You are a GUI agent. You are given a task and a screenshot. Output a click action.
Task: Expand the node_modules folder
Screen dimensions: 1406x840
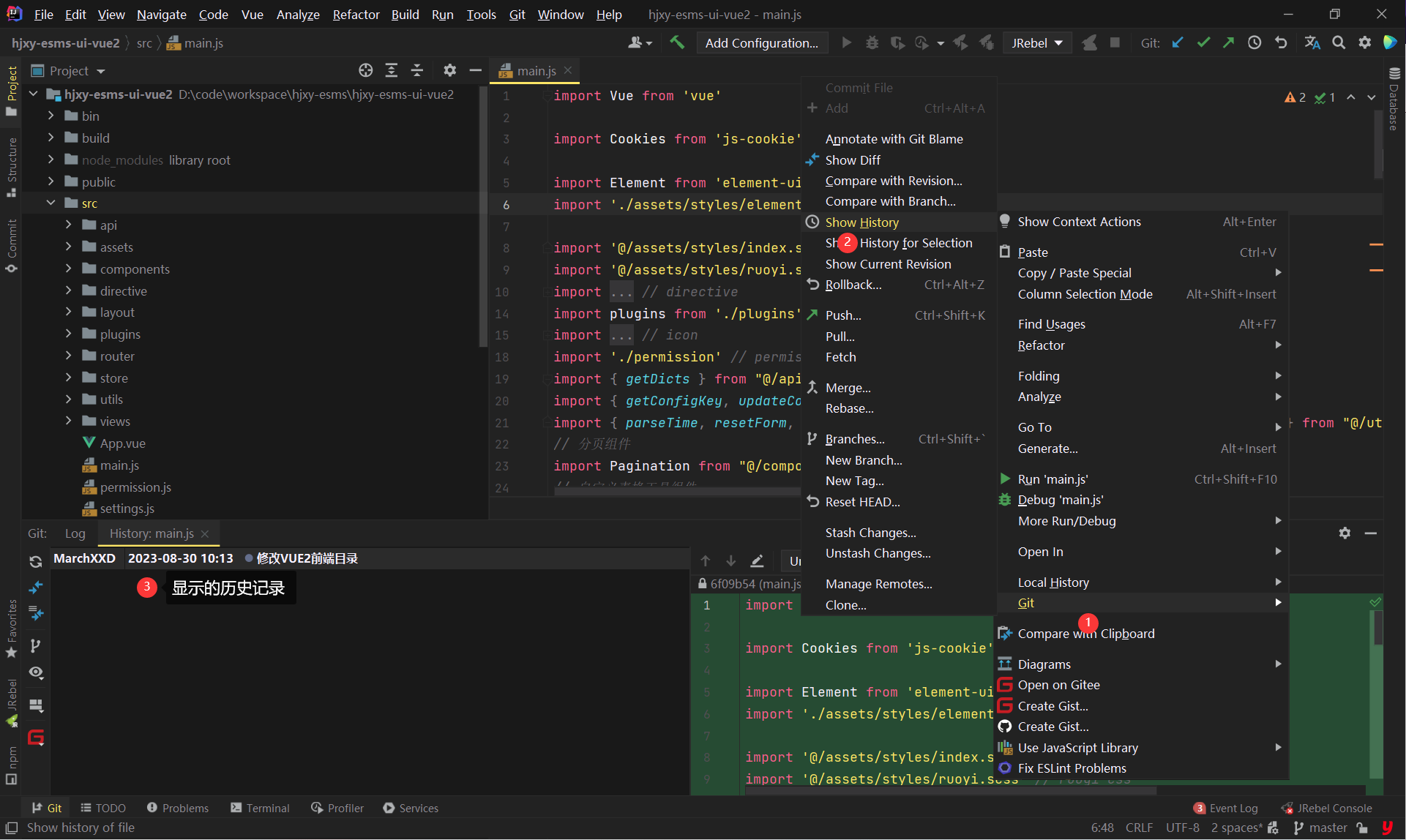51,160
